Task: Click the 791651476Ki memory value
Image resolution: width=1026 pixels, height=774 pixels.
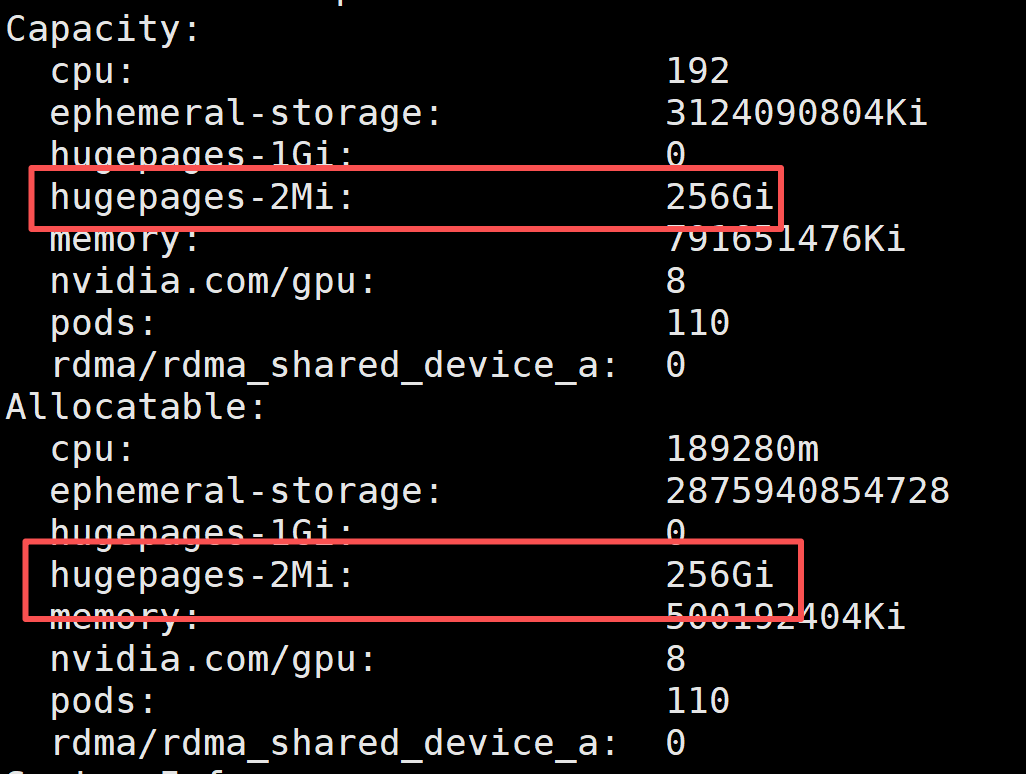Action: click(785, 240)
